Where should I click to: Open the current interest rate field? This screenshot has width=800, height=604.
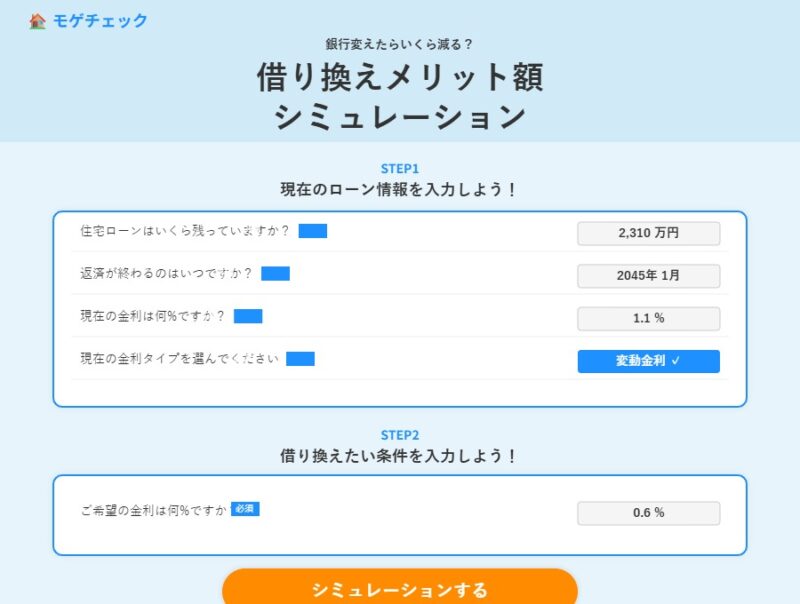tap(648, 318)
